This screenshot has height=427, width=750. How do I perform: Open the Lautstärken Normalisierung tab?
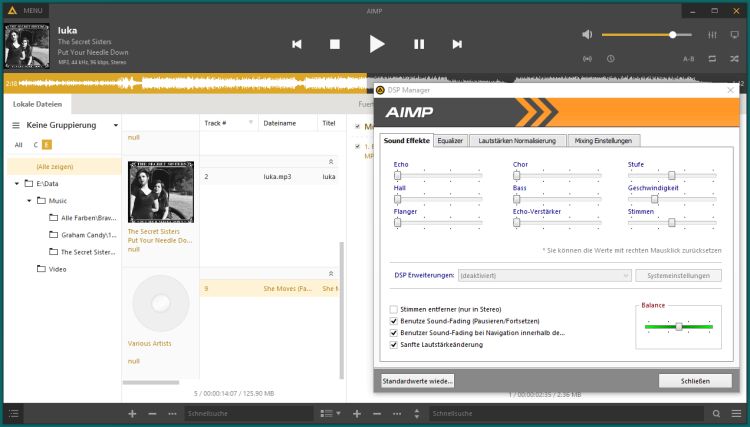pos(517,141)
